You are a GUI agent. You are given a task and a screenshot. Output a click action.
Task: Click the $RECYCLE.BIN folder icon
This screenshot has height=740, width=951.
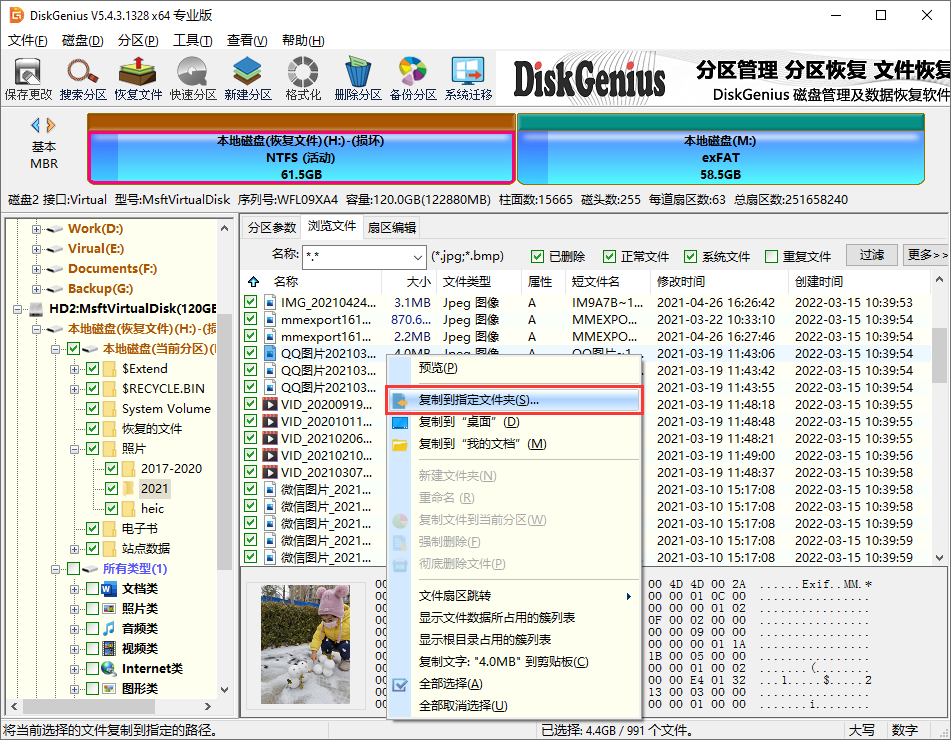pos(110,388)
